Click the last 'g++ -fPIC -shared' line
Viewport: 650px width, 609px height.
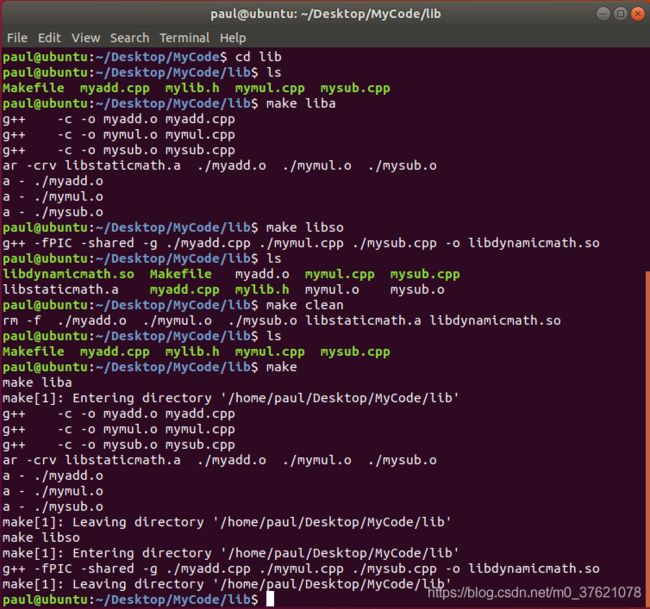(x=301, y=568)
